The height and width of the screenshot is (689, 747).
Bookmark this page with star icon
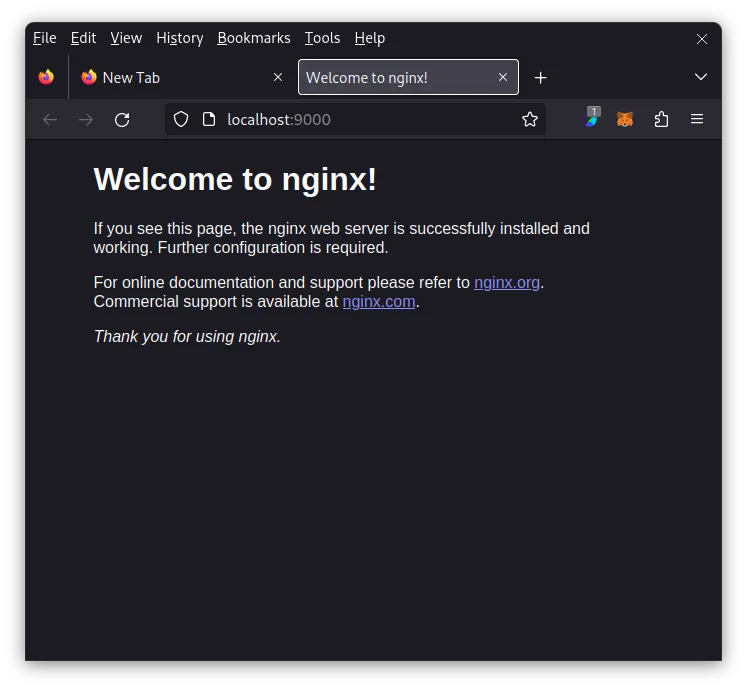pyautogui.click(x=529, y=119)
